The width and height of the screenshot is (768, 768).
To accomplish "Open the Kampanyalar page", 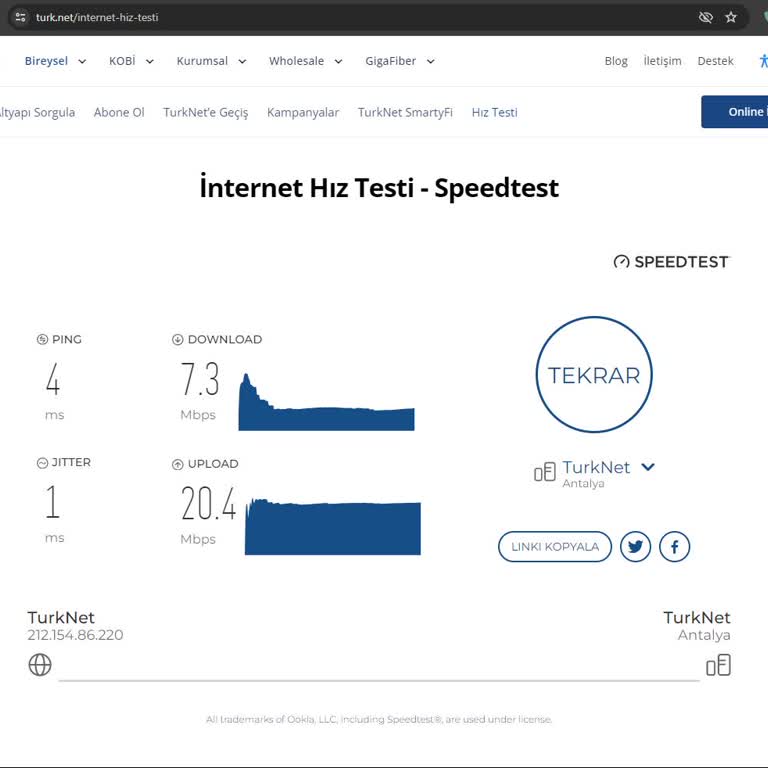I will (x=303, y=113).
